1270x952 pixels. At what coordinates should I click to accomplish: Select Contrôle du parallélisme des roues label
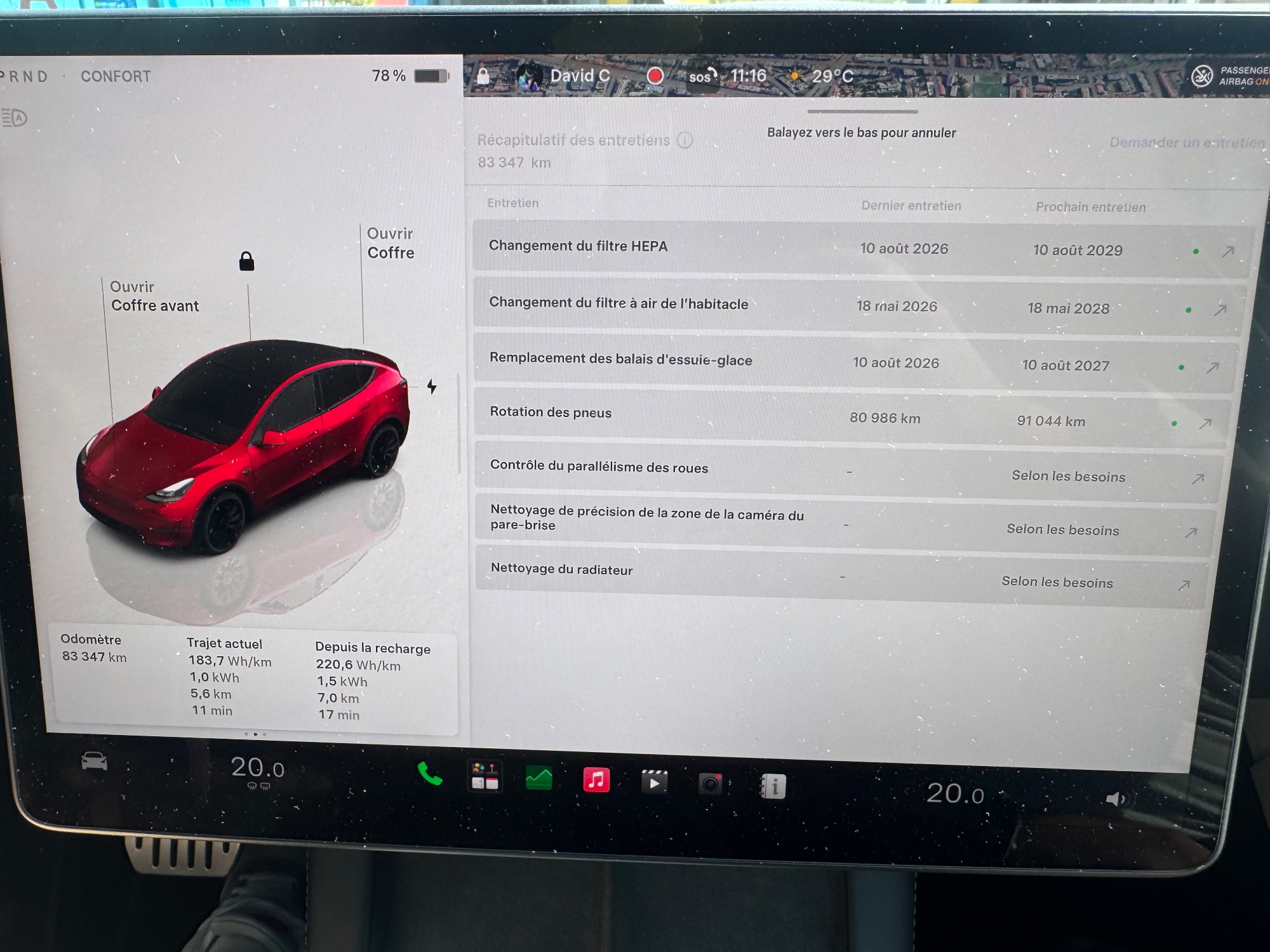tap(599, 466)
